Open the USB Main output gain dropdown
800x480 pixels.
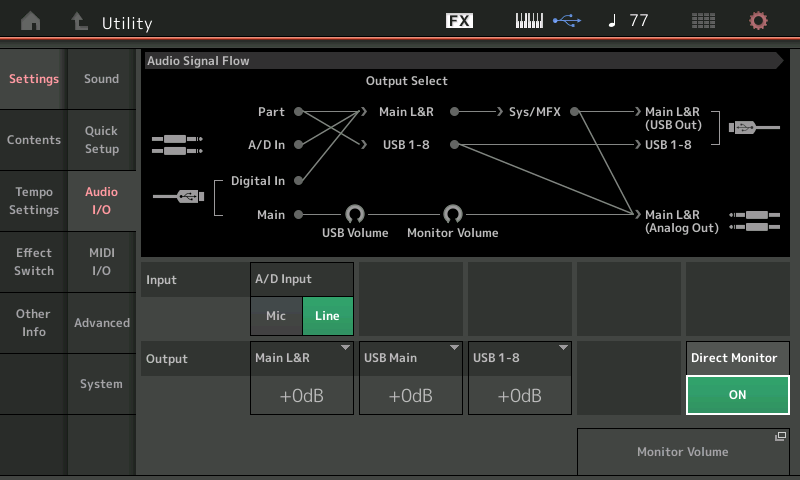pos(410,378)
